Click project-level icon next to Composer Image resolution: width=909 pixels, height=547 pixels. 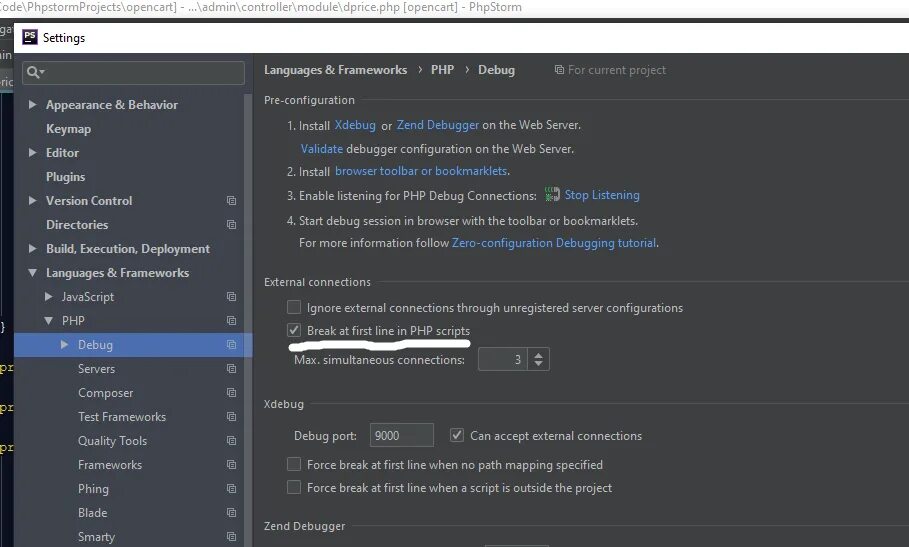(231, 393)
